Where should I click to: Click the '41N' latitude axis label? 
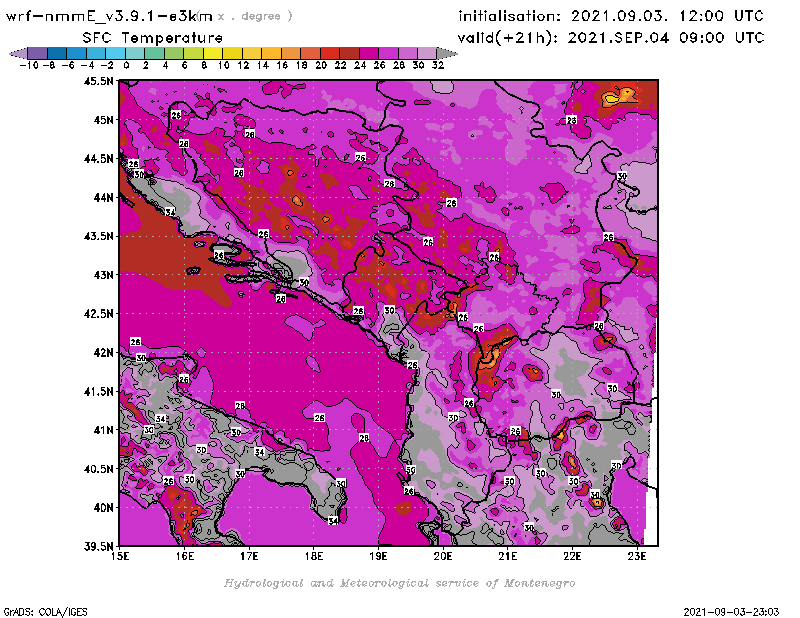pos(103,430)
